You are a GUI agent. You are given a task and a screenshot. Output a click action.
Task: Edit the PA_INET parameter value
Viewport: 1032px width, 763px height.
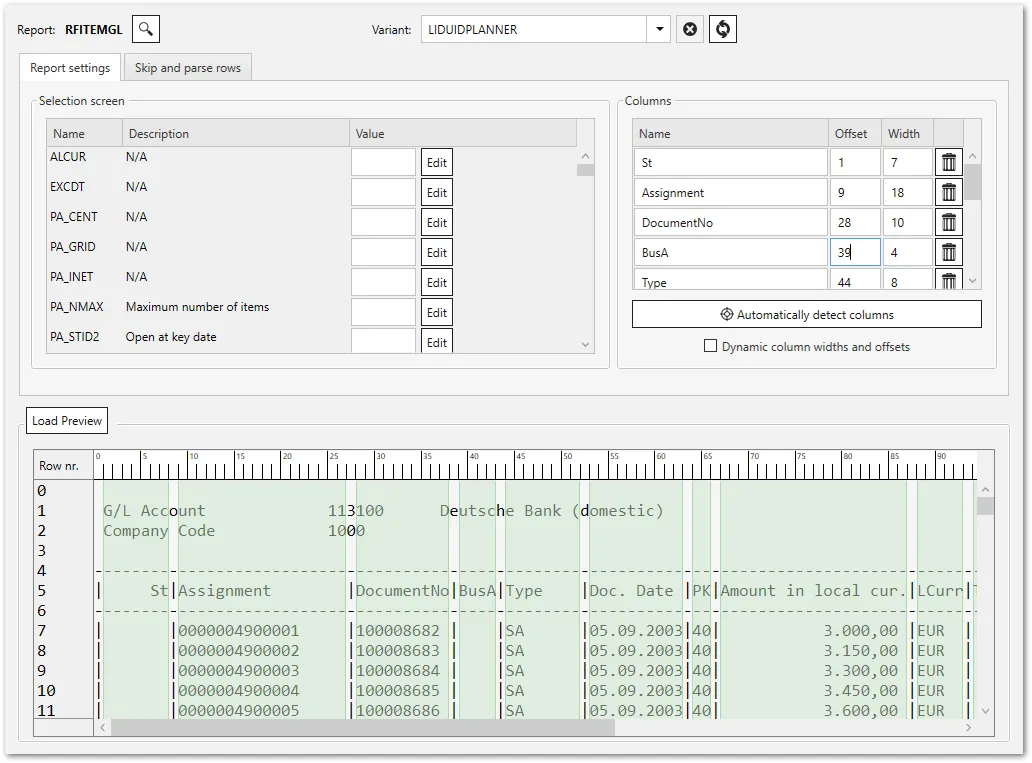pyautogui.click(x=436, y=282)
